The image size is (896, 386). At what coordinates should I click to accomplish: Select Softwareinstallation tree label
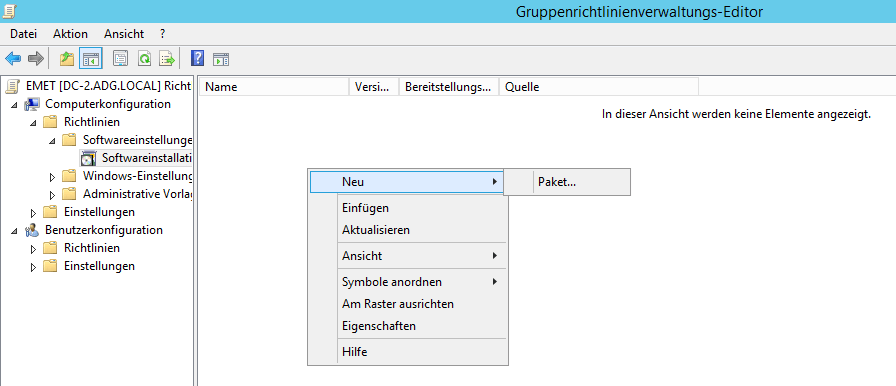click(146, 158)
